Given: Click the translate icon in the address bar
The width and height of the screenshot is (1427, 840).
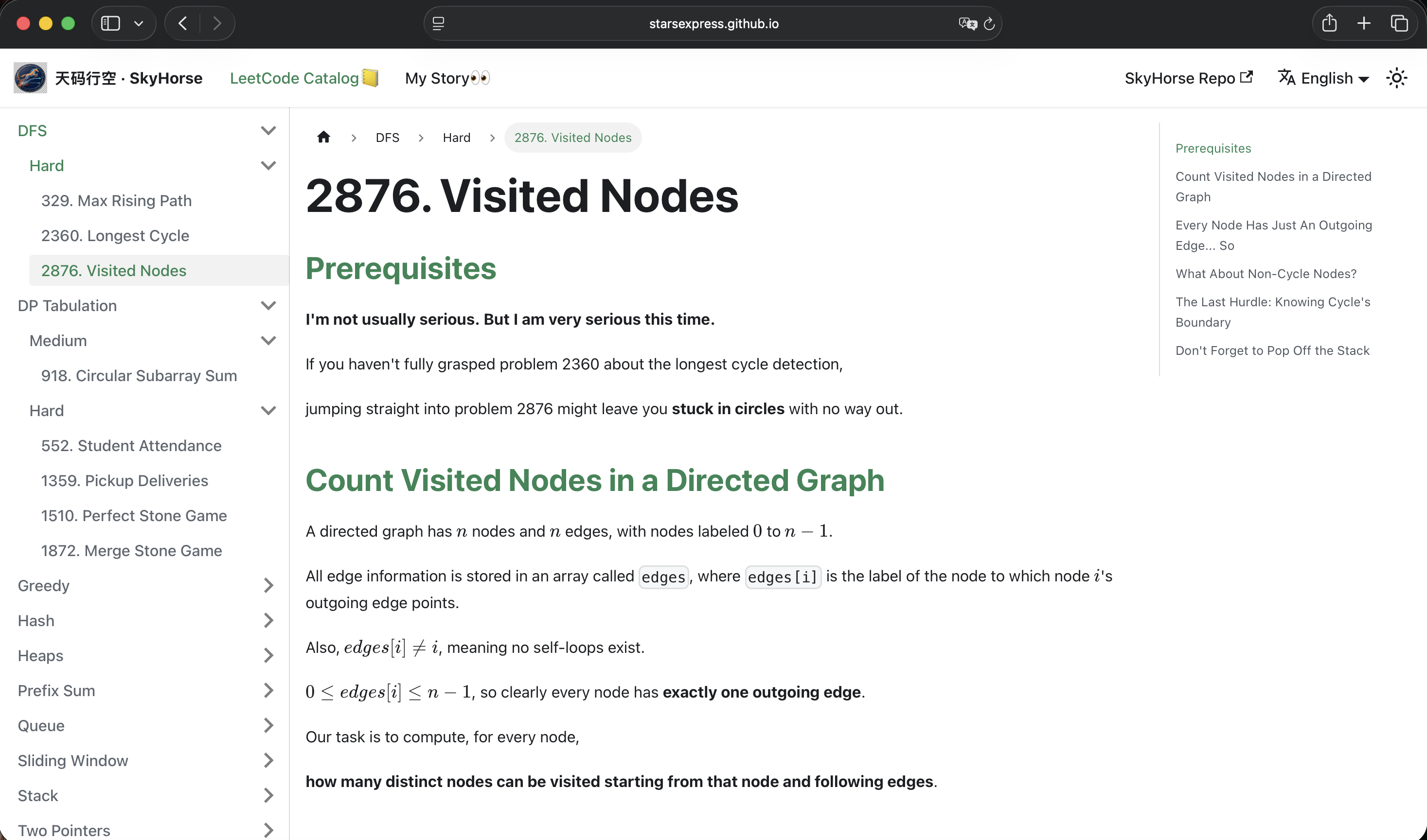Looking at the screenshot, I should point(968,23).
